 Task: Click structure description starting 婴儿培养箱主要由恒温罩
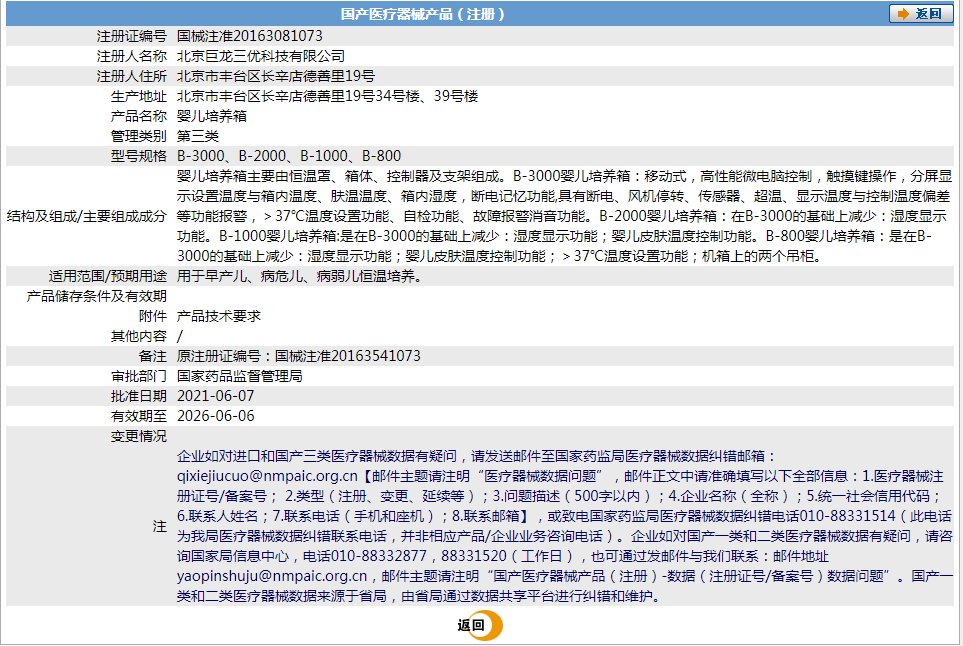pos(564,216)
